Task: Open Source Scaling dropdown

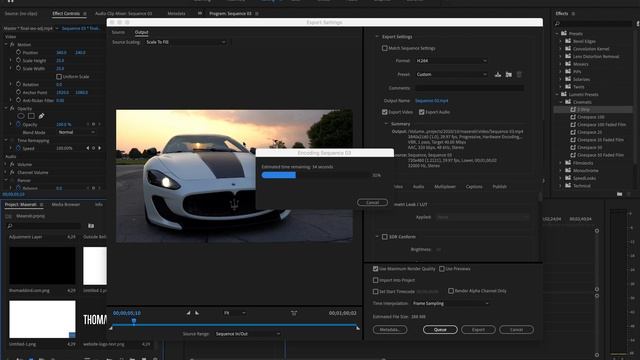Action: tap(185, 42)
